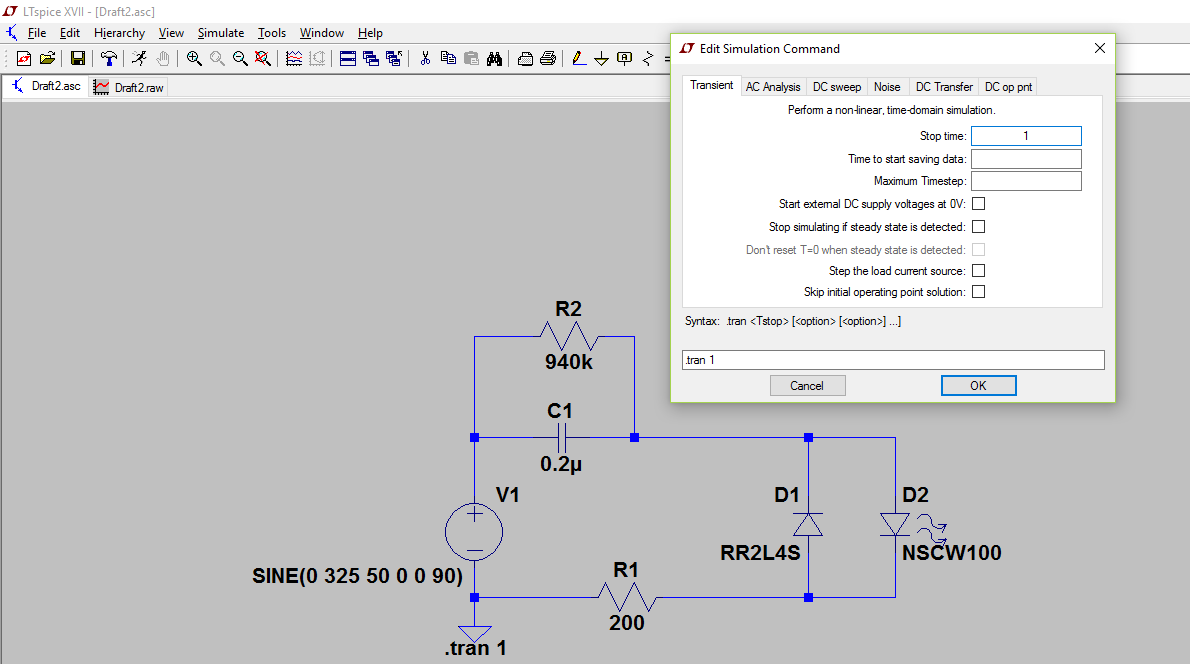Enable Start external DC supply voltages at 0V
Viewport: 1190px width, 664px height.
click(x=978, y=203)
